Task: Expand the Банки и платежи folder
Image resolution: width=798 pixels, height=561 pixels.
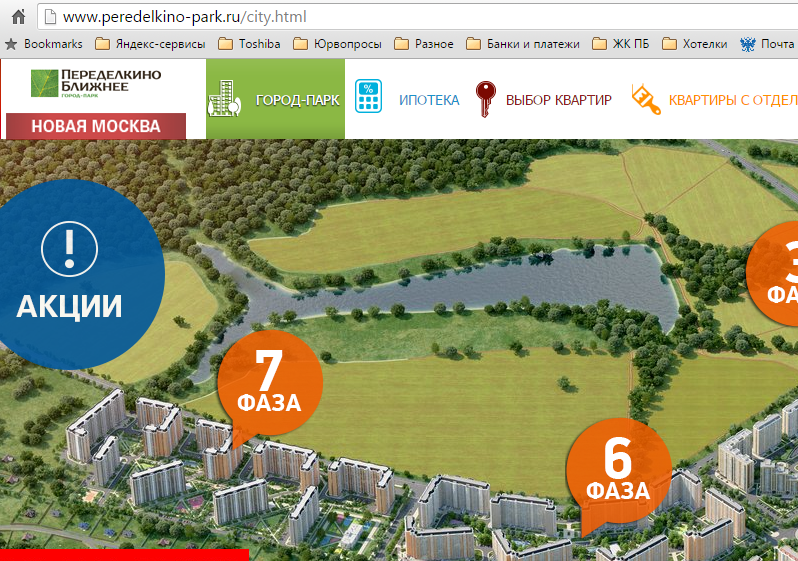Action: 523,44
